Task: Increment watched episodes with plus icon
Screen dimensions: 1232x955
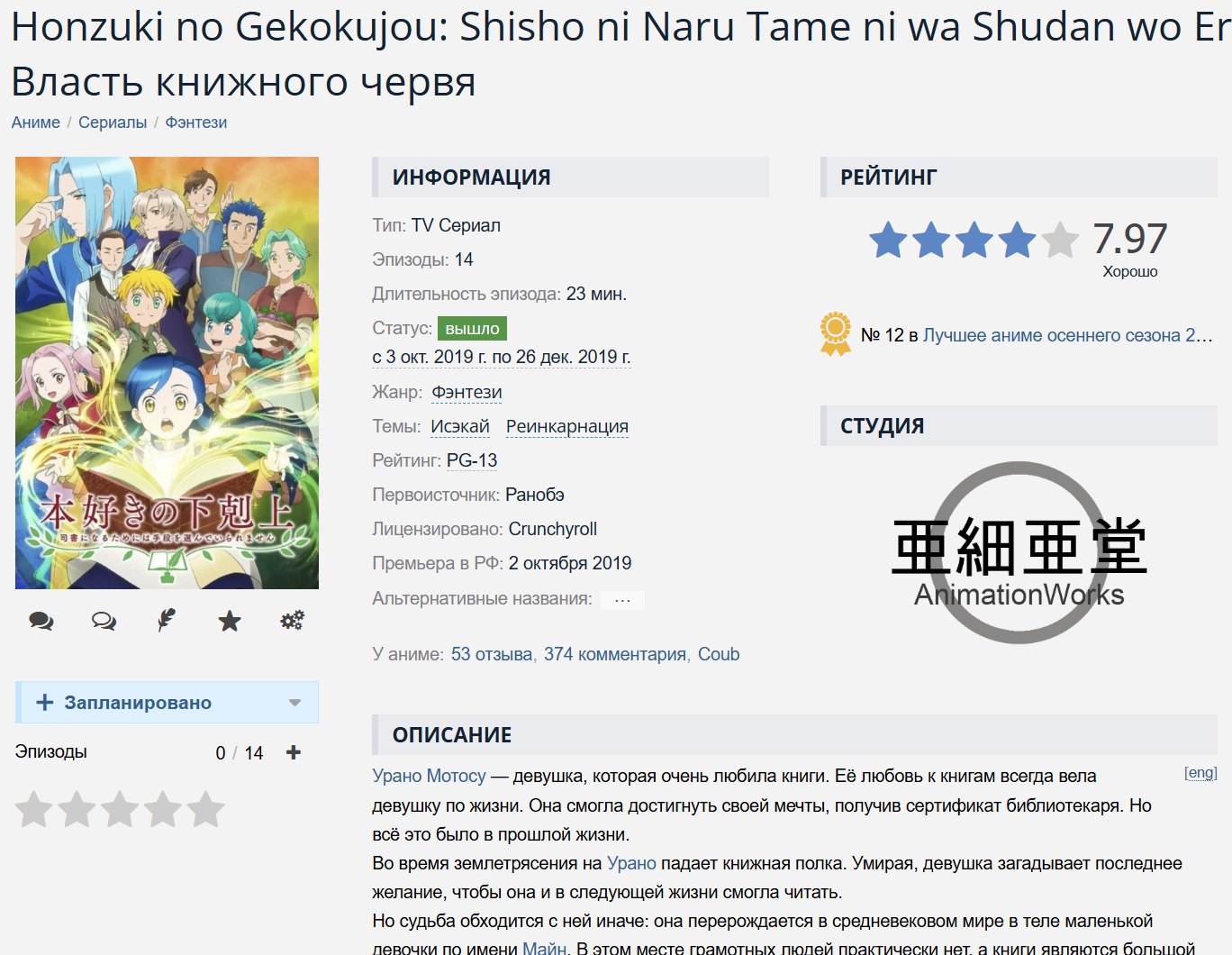Action: pyautogui.click(x=294, y=752)
